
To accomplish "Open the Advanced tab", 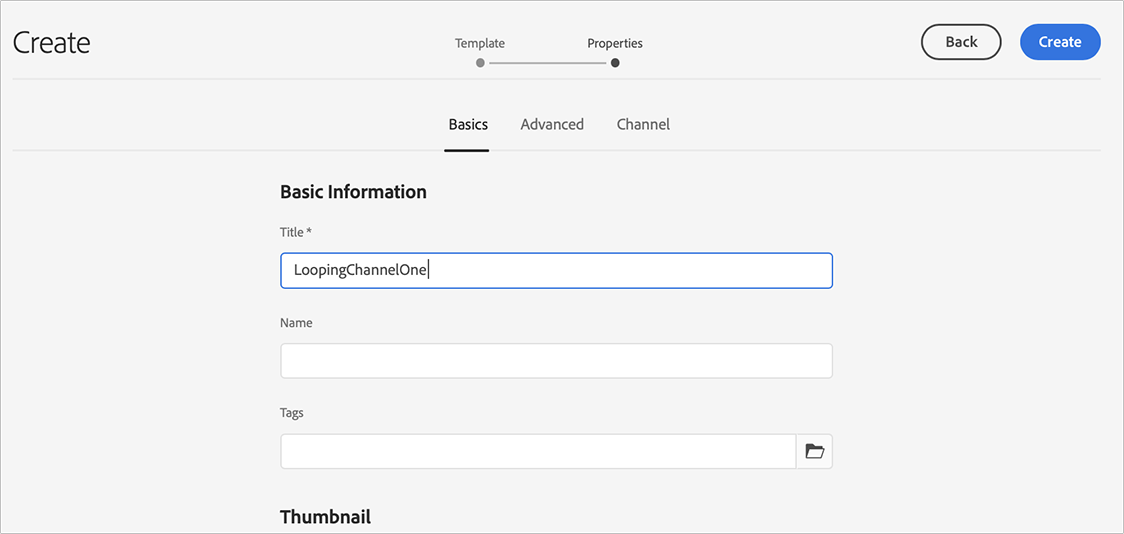I will coord(552,125).
